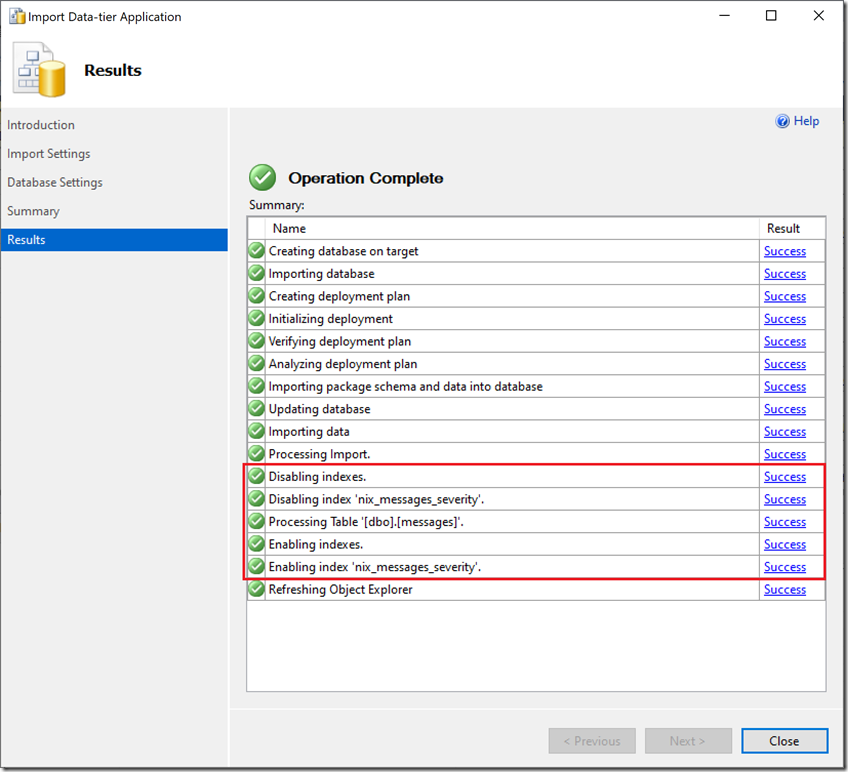
Task: Click green check beside Importing database
Action: pos(256,273)
